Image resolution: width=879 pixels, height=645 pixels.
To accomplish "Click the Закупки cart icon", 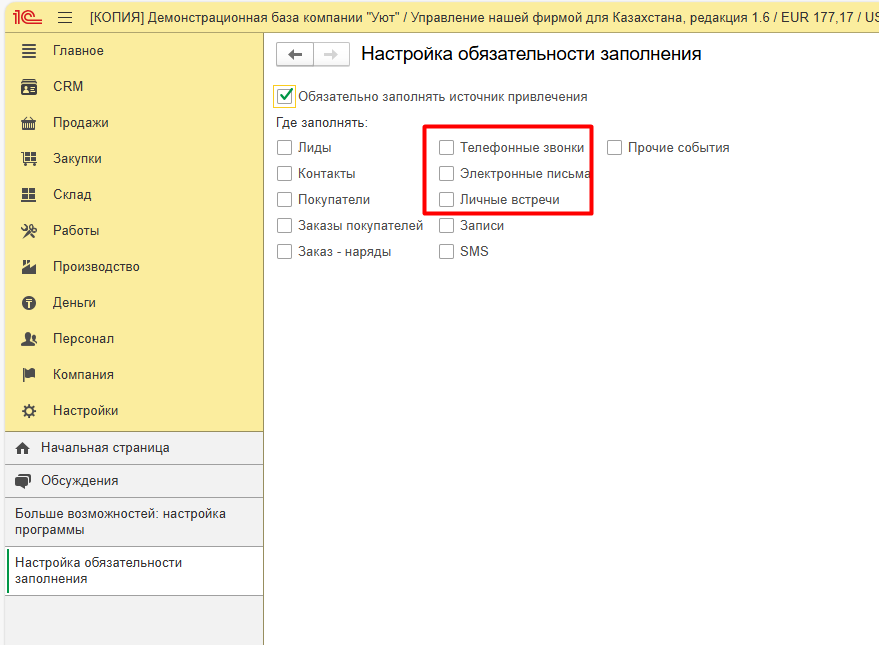I will [29, 159].
